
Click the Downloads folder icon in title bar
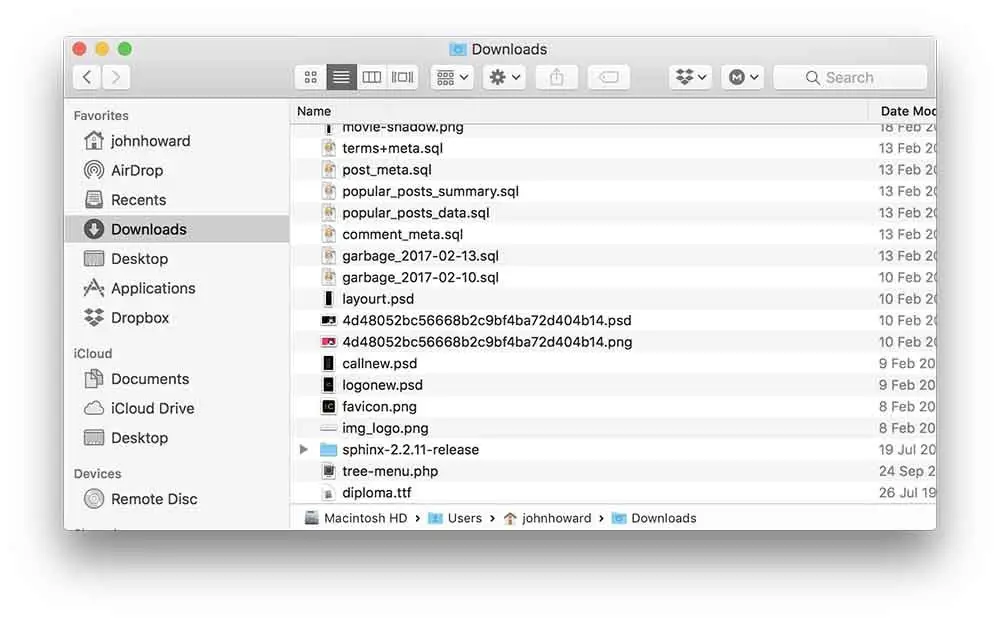[457, 49]
